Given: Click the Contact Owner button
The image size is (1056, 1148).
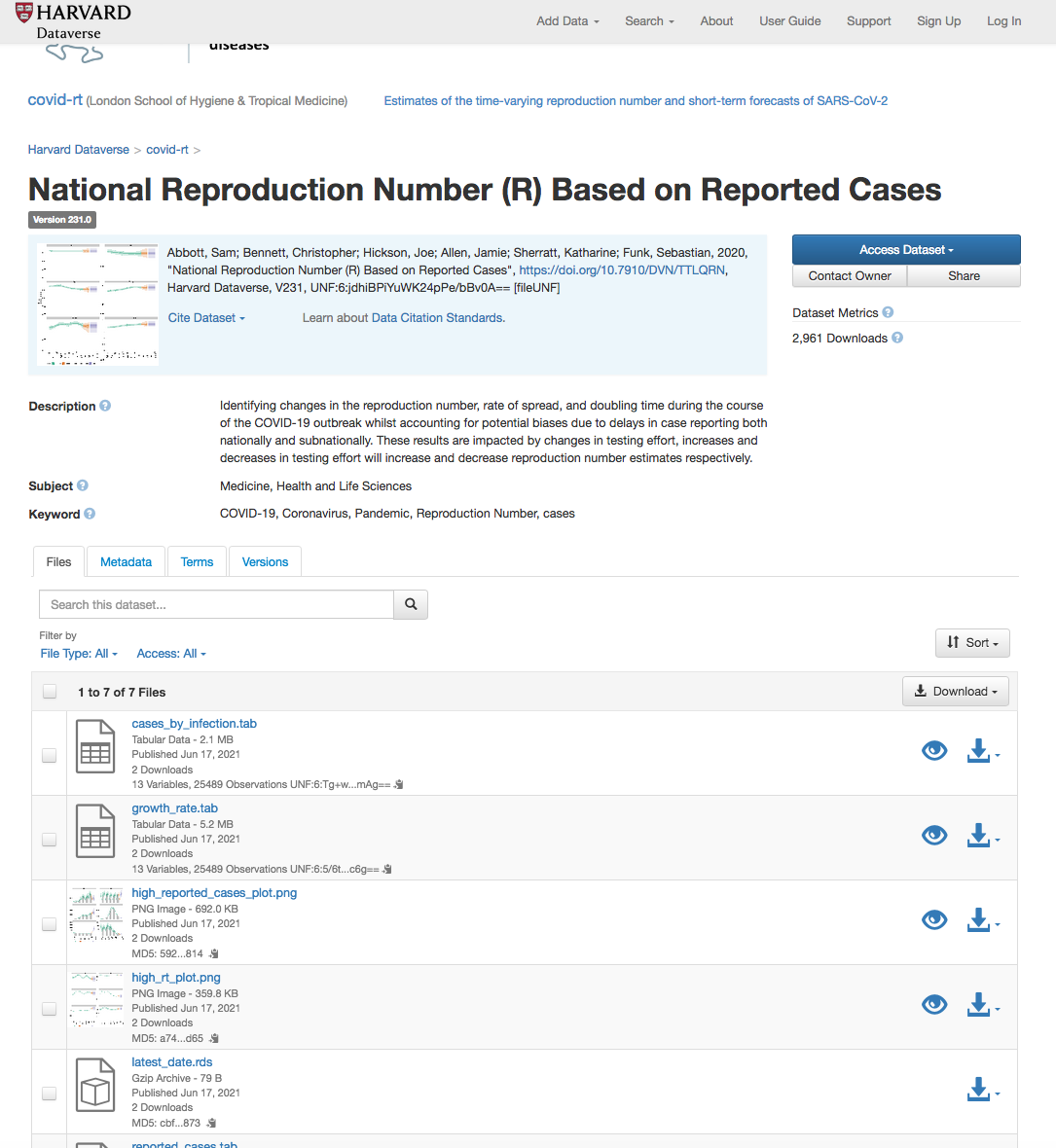Looking at the screenshot, I should [850, 276].
